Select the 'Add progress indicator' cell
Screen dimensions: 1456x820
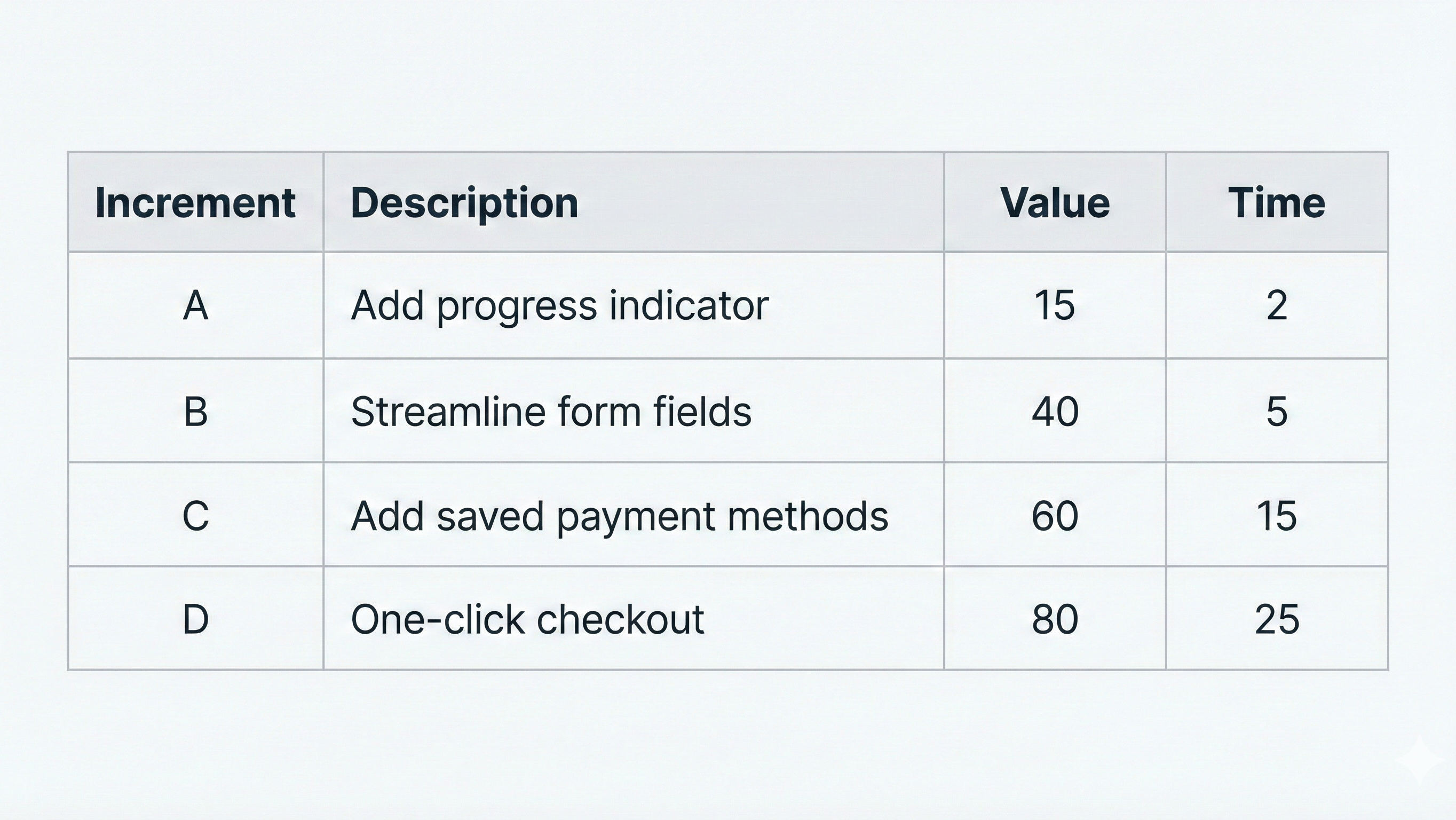pyautogui.click(x=559, y=305)
